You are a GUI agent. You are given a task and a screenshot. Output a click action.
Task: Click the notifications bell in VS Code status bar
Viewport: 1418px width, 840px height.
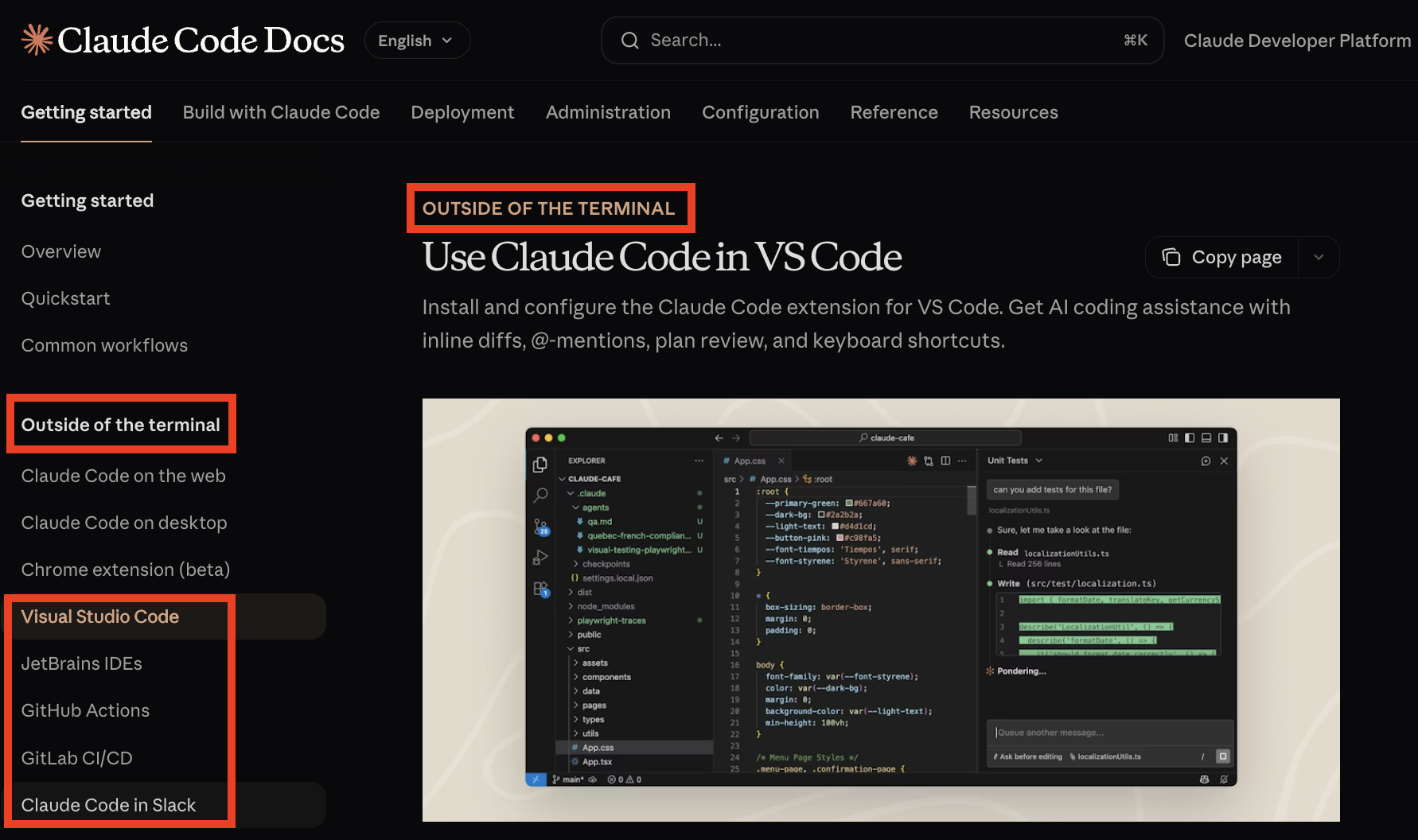pyautogui.click(x=1224, y=780)
